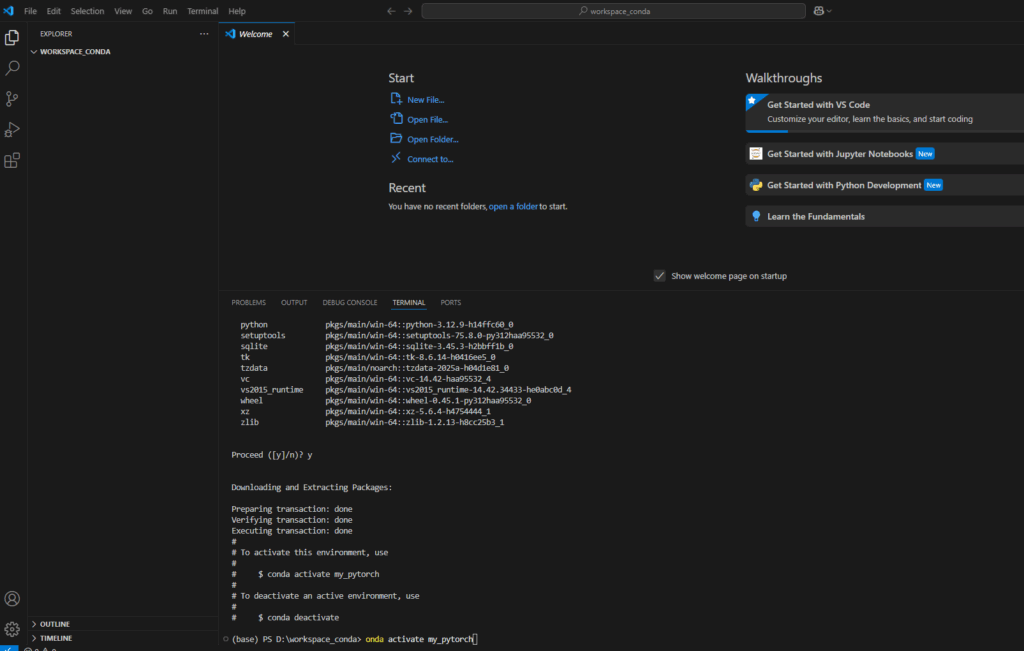Open the Copilot chat icon in title bar
The width and height of the screenshot is (1024, 651).
point(818,11)
